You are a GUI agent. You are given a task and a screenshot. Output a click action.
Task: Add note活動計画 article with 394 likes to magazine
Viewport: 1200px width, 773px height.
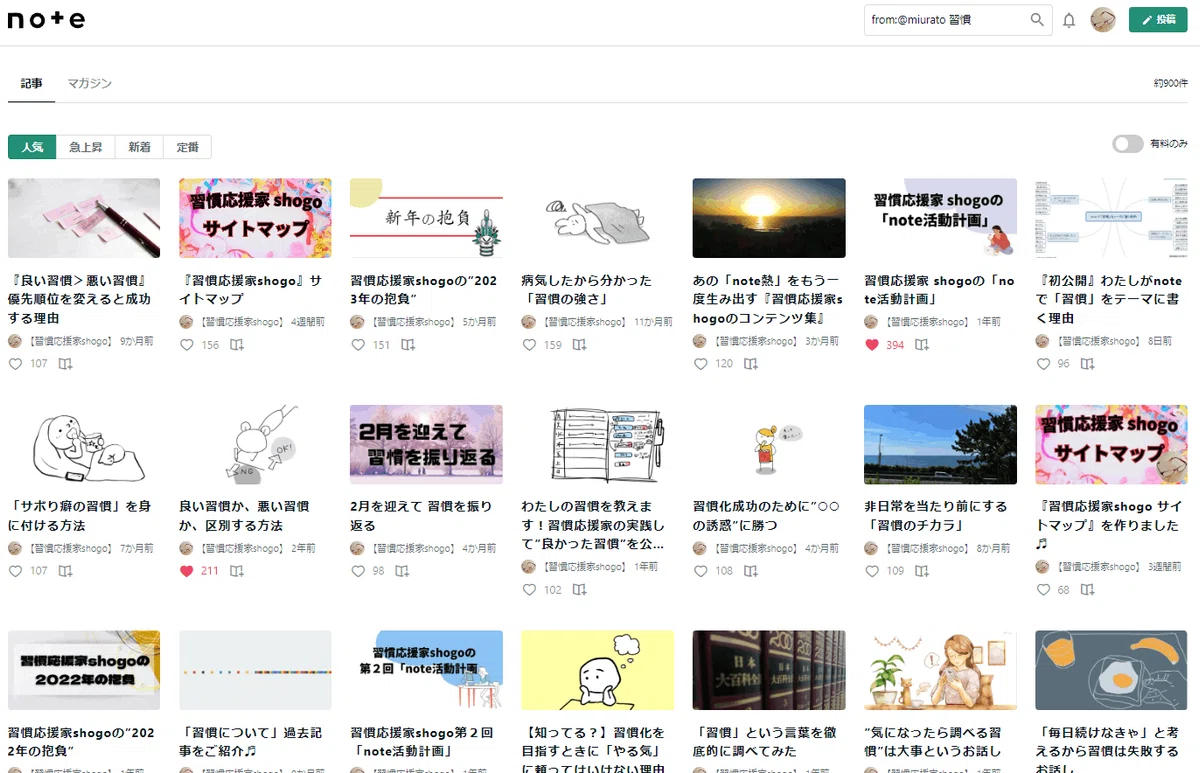tap(922, 345)
